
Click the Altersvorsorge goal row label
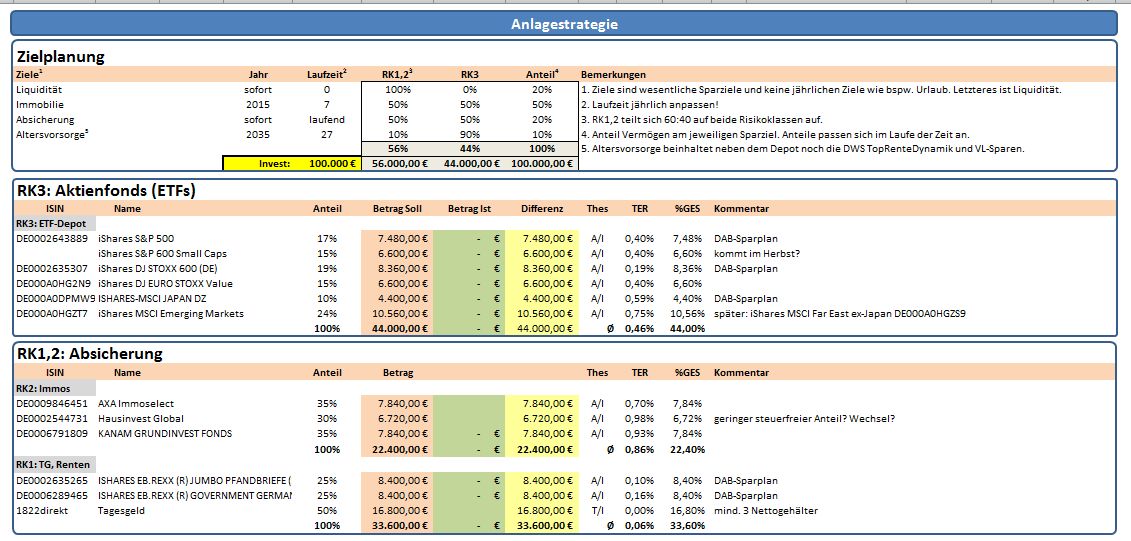coord(45,134)
